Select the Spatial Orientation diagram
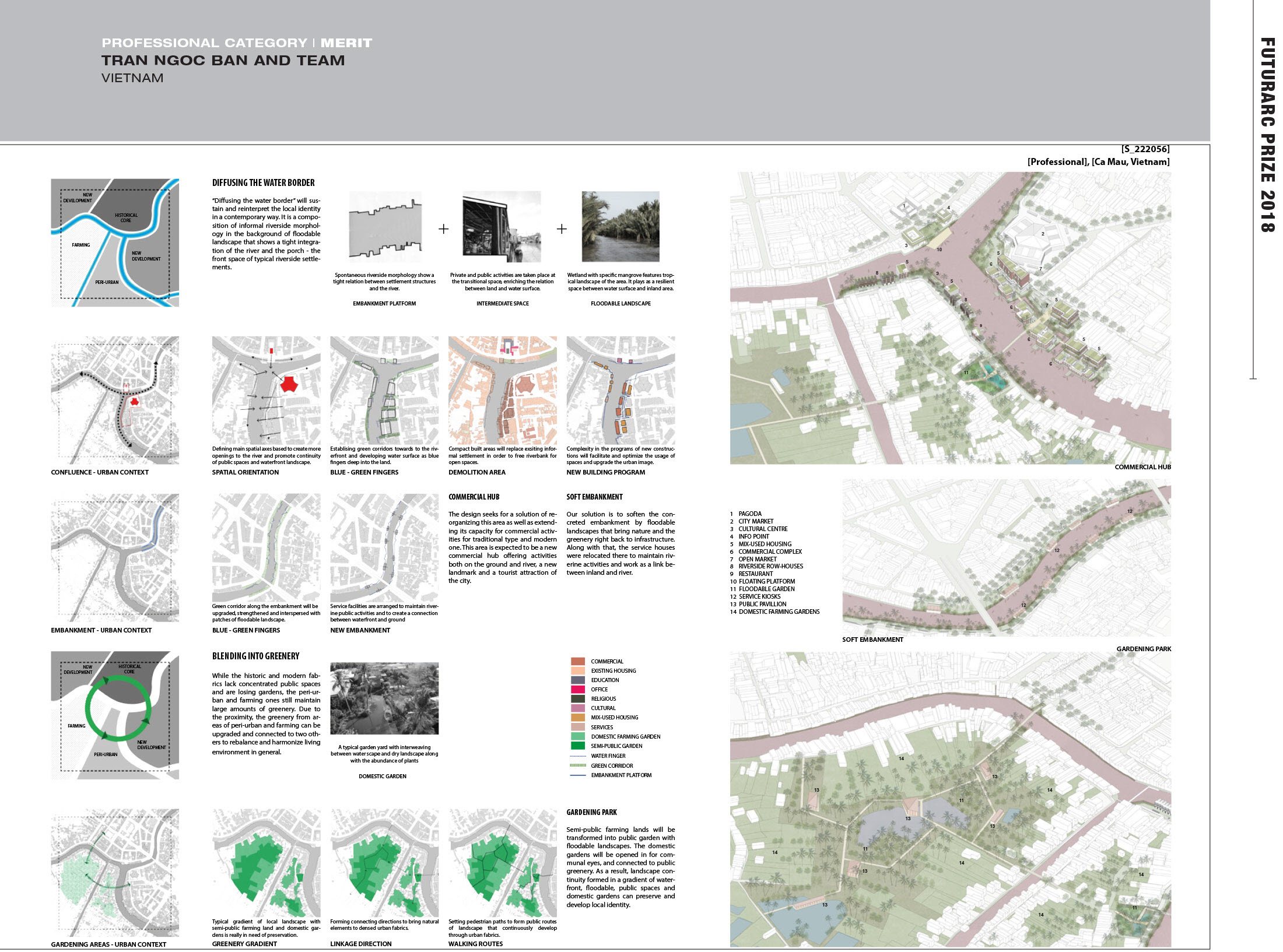1283x952 pixels. pyautogui.click(x=267, y=390)
